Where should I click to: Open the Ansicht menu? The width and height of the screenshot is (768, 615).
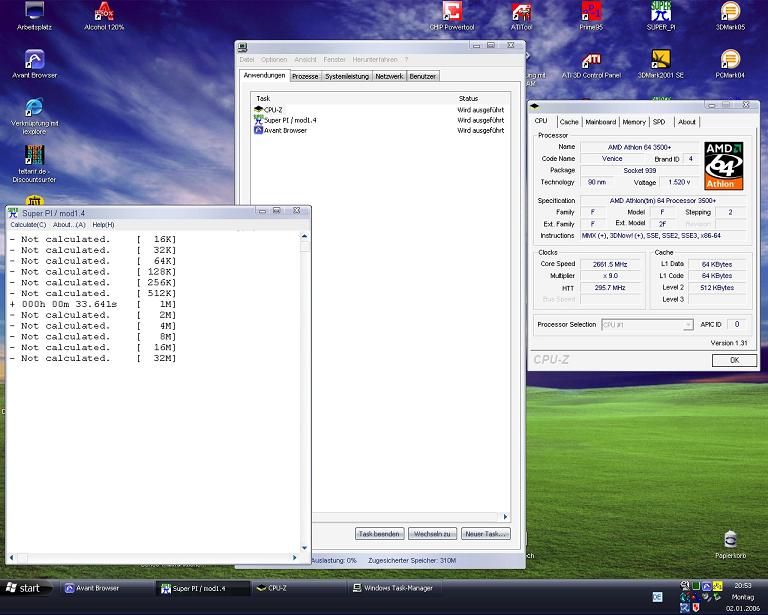click(305, 59)
